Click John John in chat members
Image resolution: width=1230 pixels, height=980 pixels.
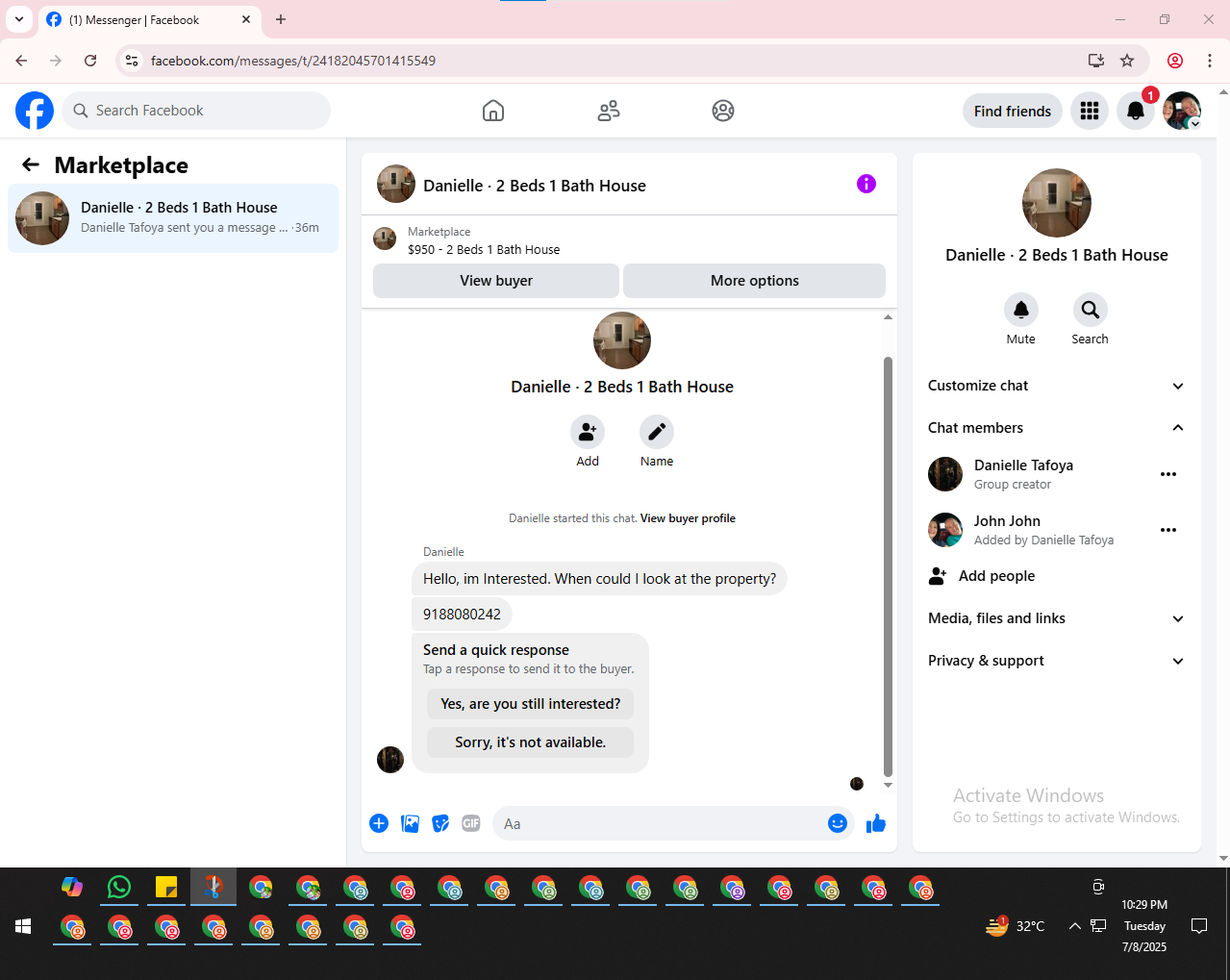(1007, 521)
